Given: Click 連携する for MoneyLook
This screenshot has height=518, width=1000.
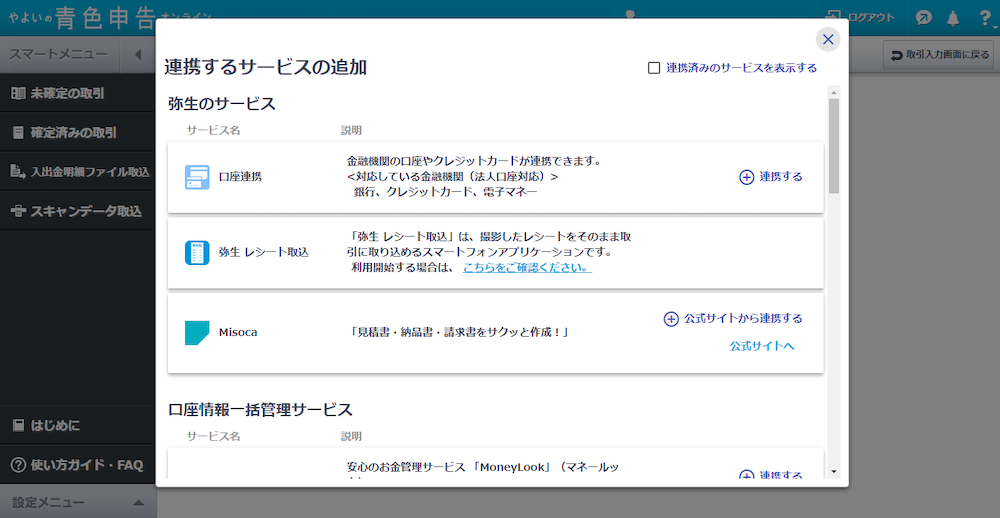Looking at the screenshot, I should point(770,475).
